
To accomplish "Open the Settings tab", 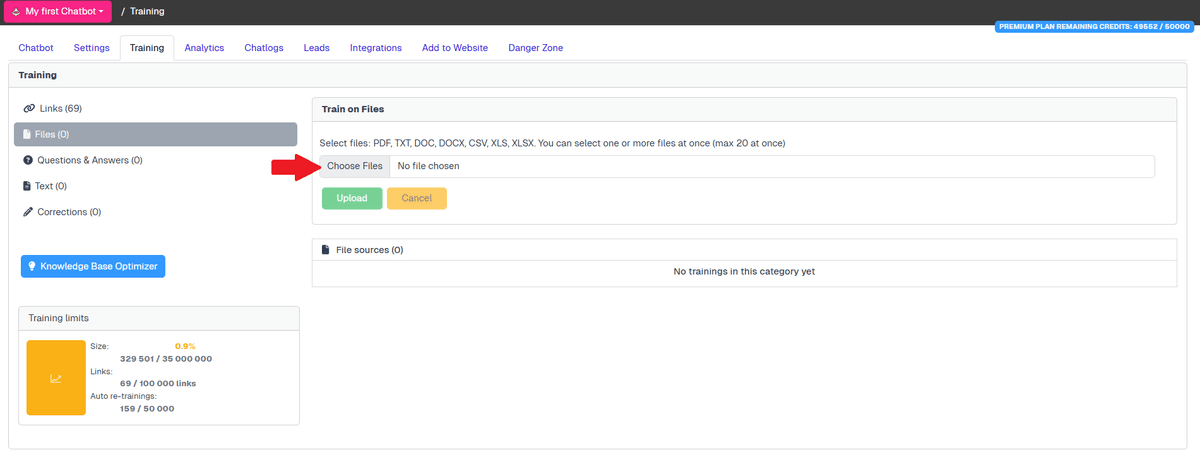I will (91, 48).
